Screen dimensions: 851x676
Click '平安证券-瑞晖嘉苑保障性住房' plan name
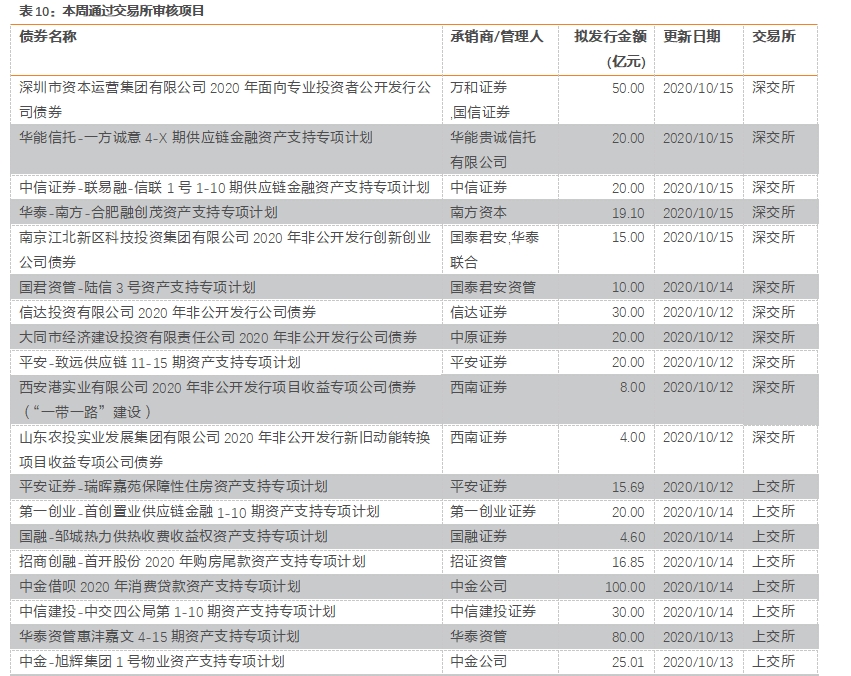tap(173, 487)
